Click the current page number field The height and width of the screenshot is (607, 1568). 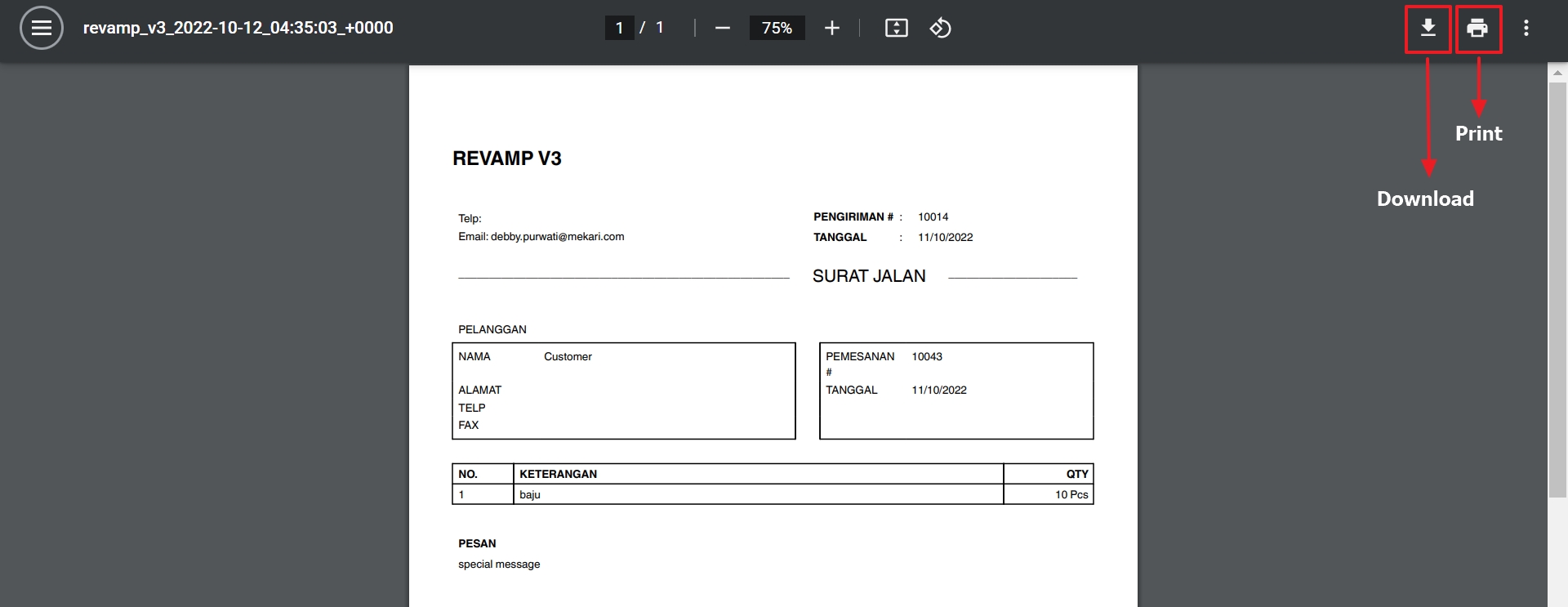pyautogui.click(x=619, y=28)
